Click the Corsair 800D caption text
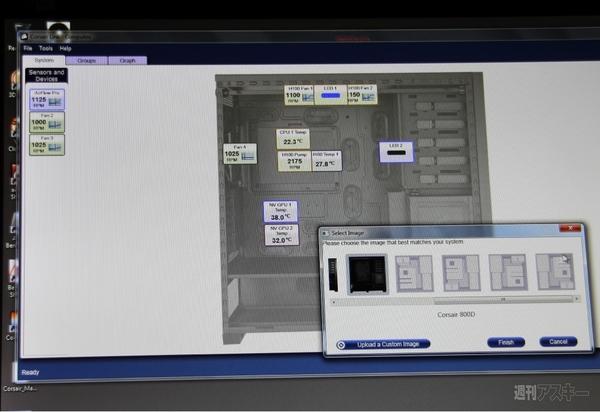The image size is (600, 412). point(456,314)
